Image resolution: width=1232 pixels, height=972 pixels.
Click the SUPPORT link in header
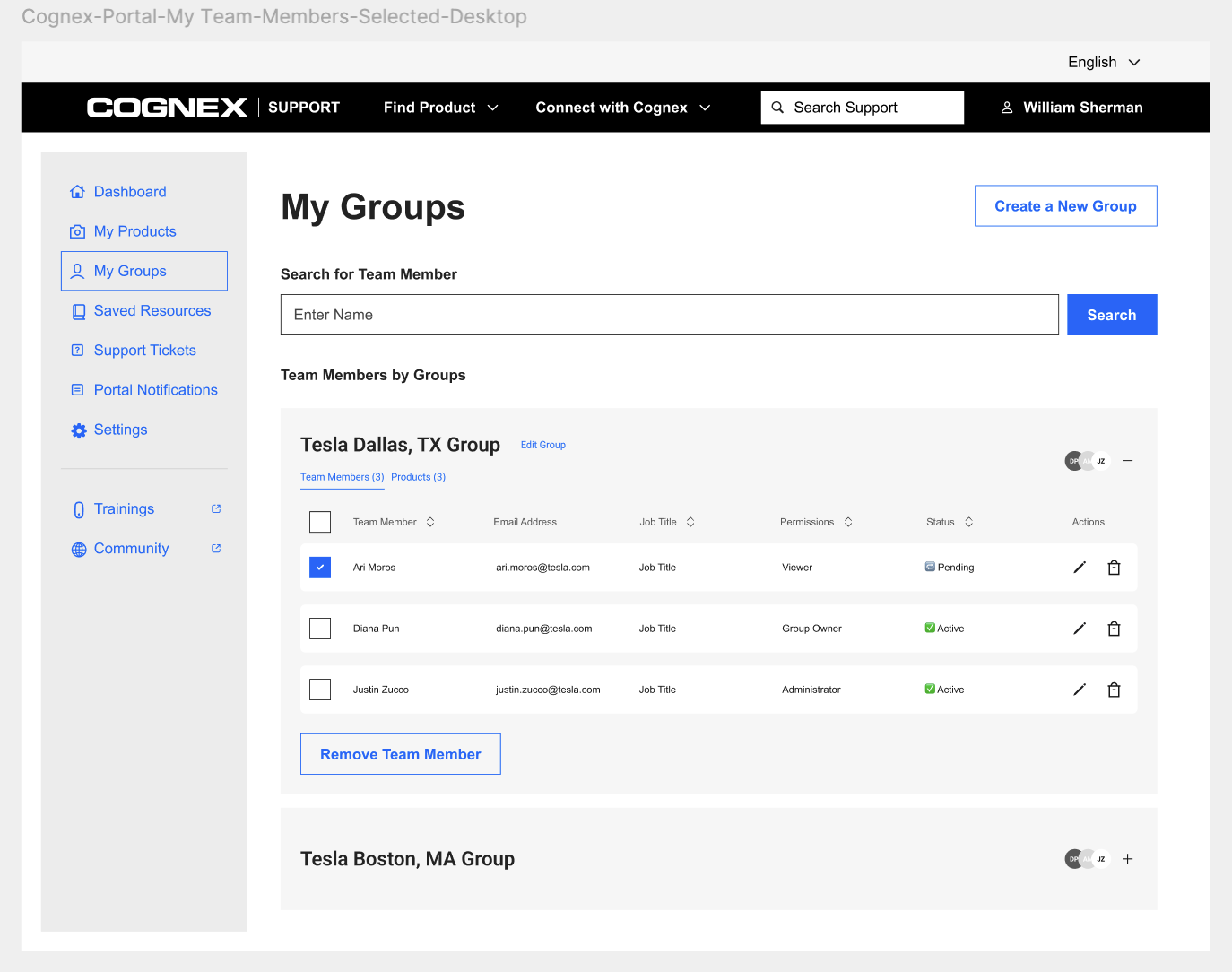pos(304,108)
